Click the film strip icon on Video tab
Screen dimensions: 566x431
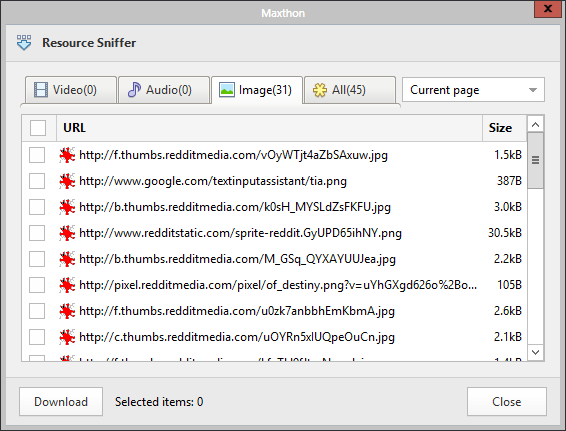pyautogui.click(x=40, y=90)
